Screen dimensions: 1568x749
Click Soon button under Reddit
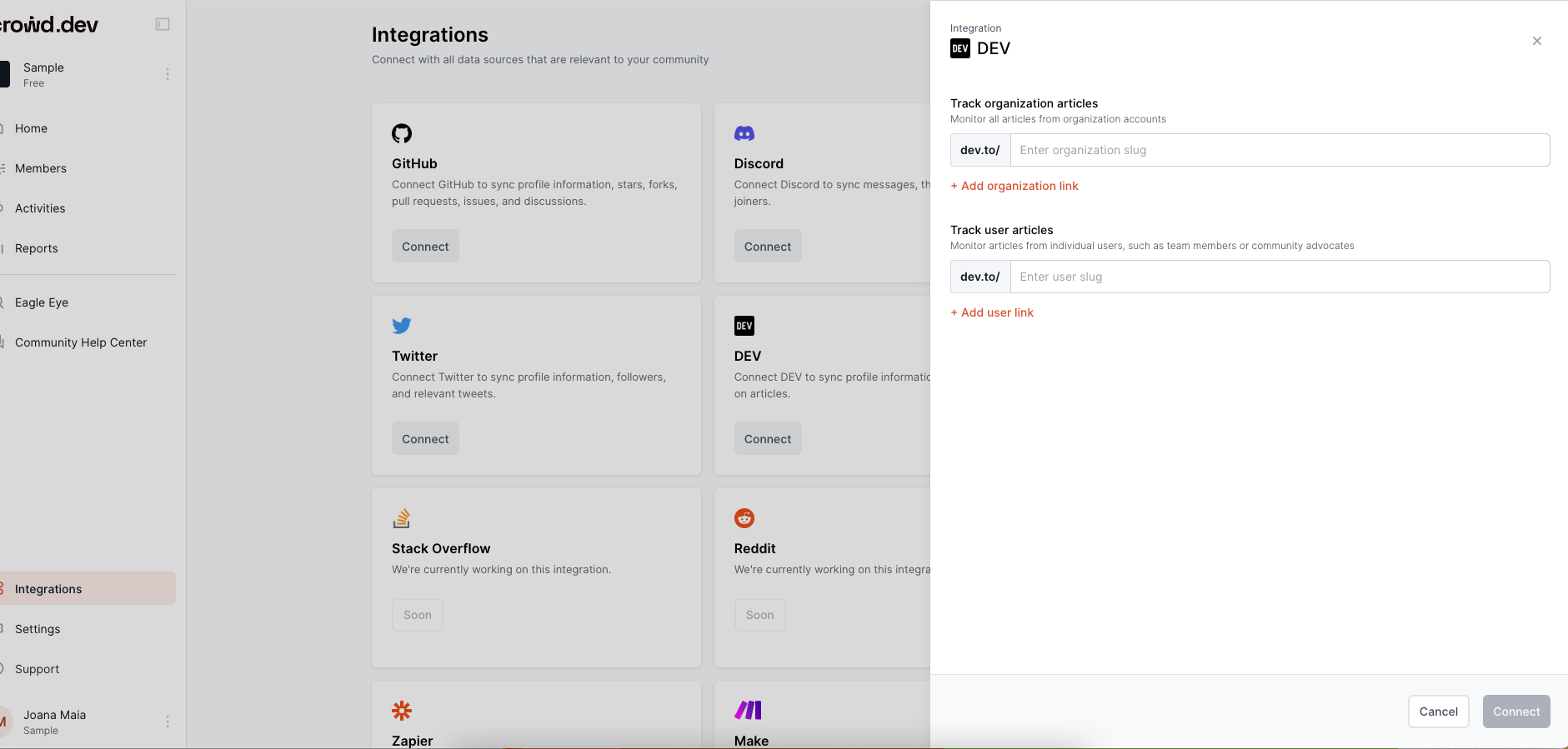click(759, 615)
